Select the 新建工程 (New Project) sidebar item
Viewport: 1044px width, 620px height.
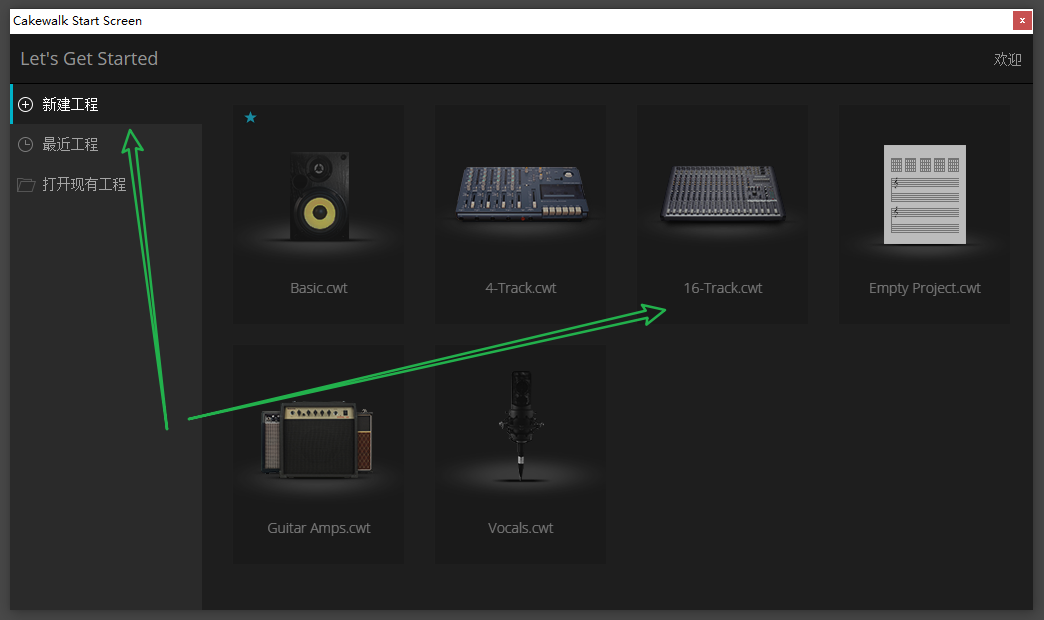107,105
